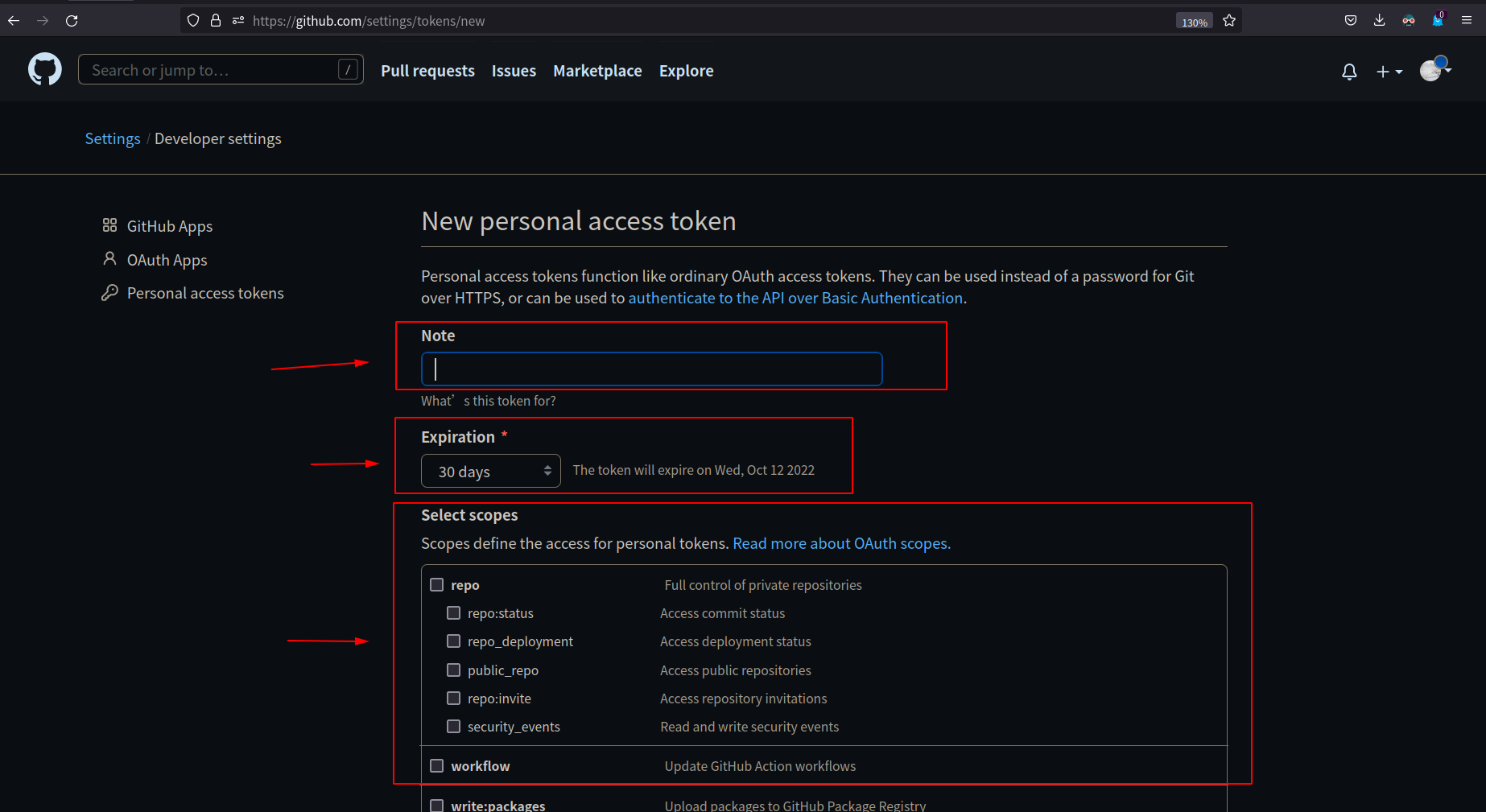This screenshot has width=1486, height=812.
Task: Check the repo scope checkbox
Action: tap(437, 585)
